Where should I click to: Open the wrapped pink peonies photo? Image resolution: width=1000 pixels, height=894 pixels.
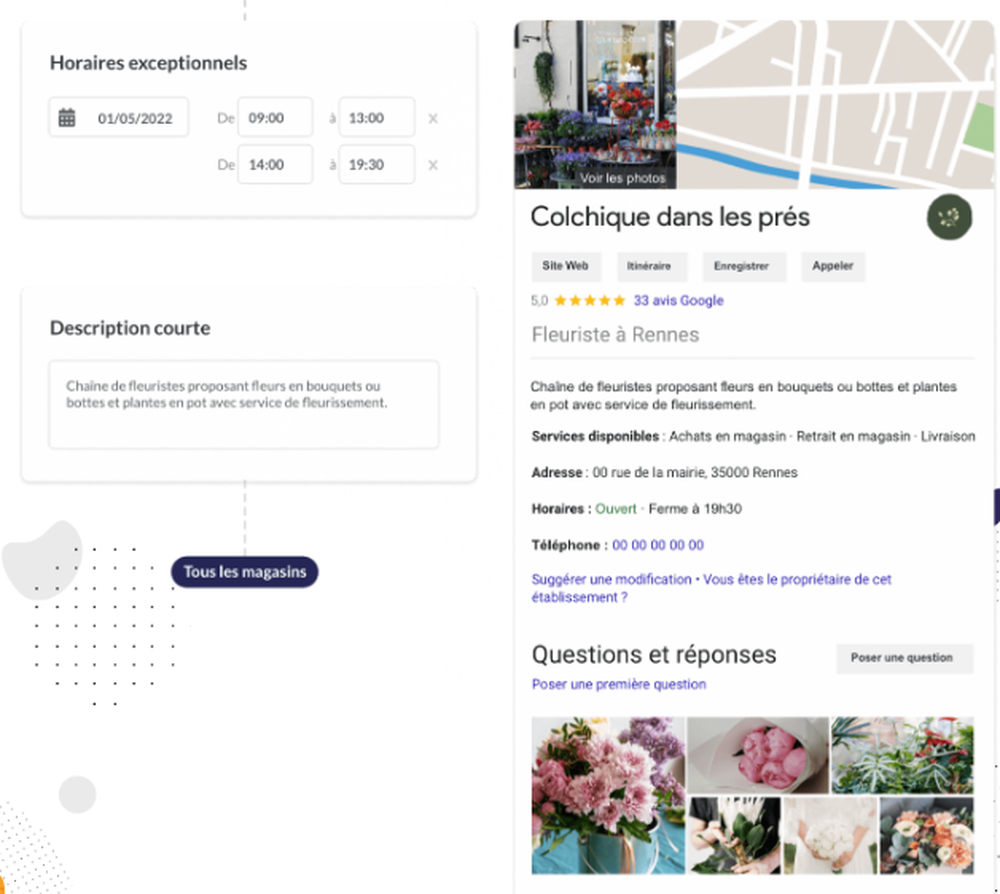758,755
